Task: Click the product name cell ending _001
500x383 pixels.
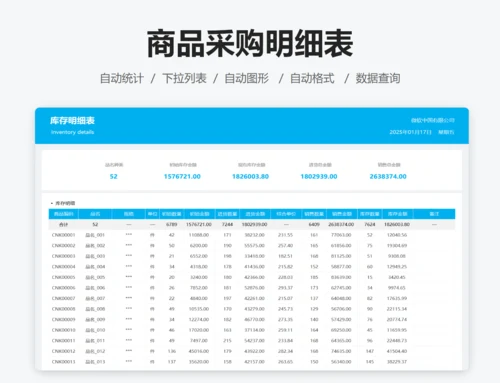Action: tap(95, 235)
